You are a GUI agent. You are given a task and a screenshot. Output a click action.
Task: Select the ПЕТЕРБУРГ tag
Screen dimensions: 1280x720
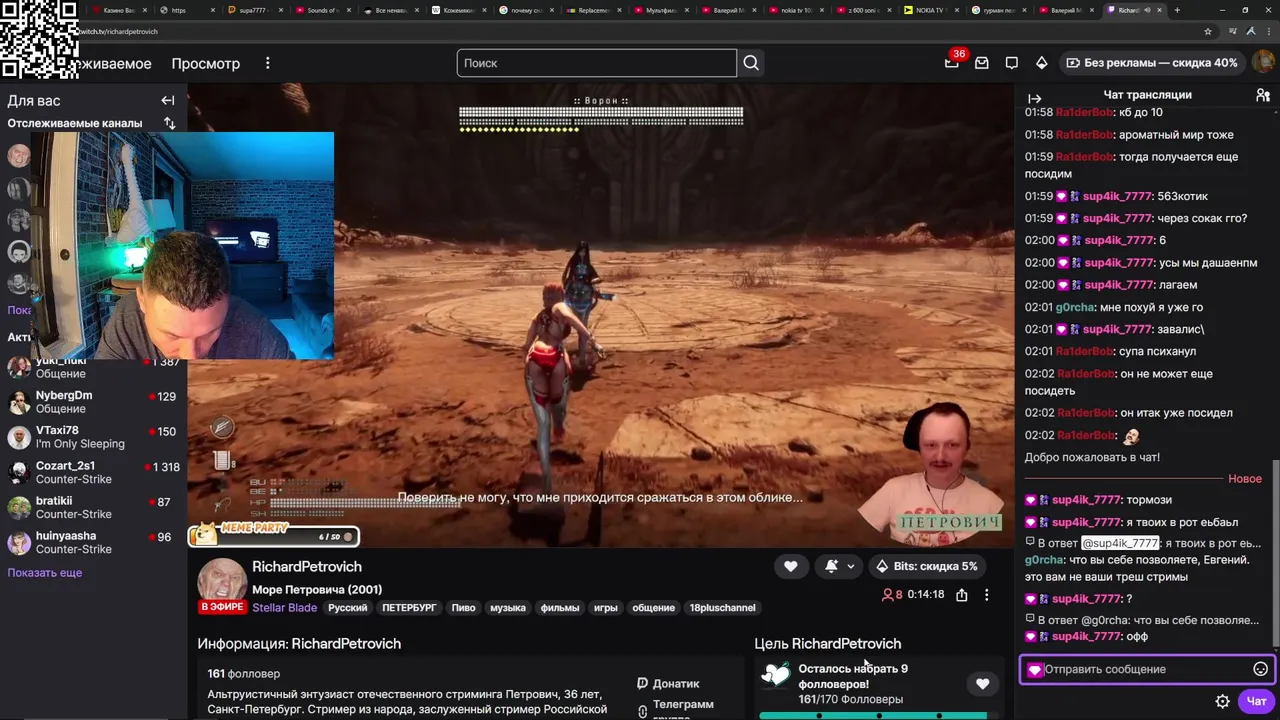click(409, 607)
